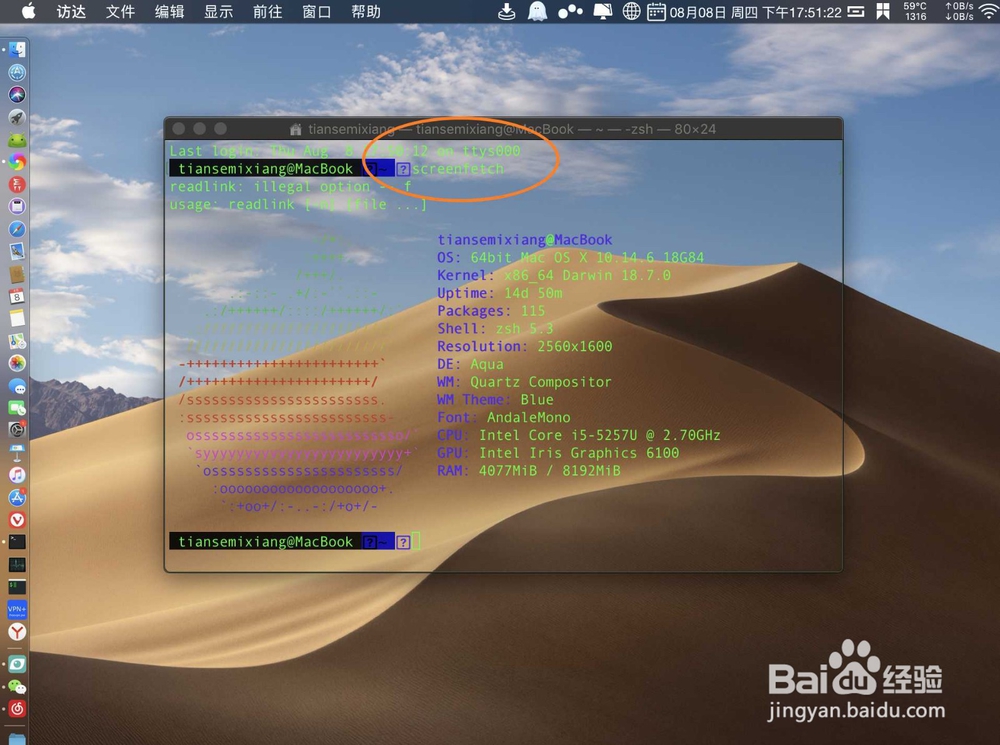Open Notes app in the dock

(x=17, y=318)
